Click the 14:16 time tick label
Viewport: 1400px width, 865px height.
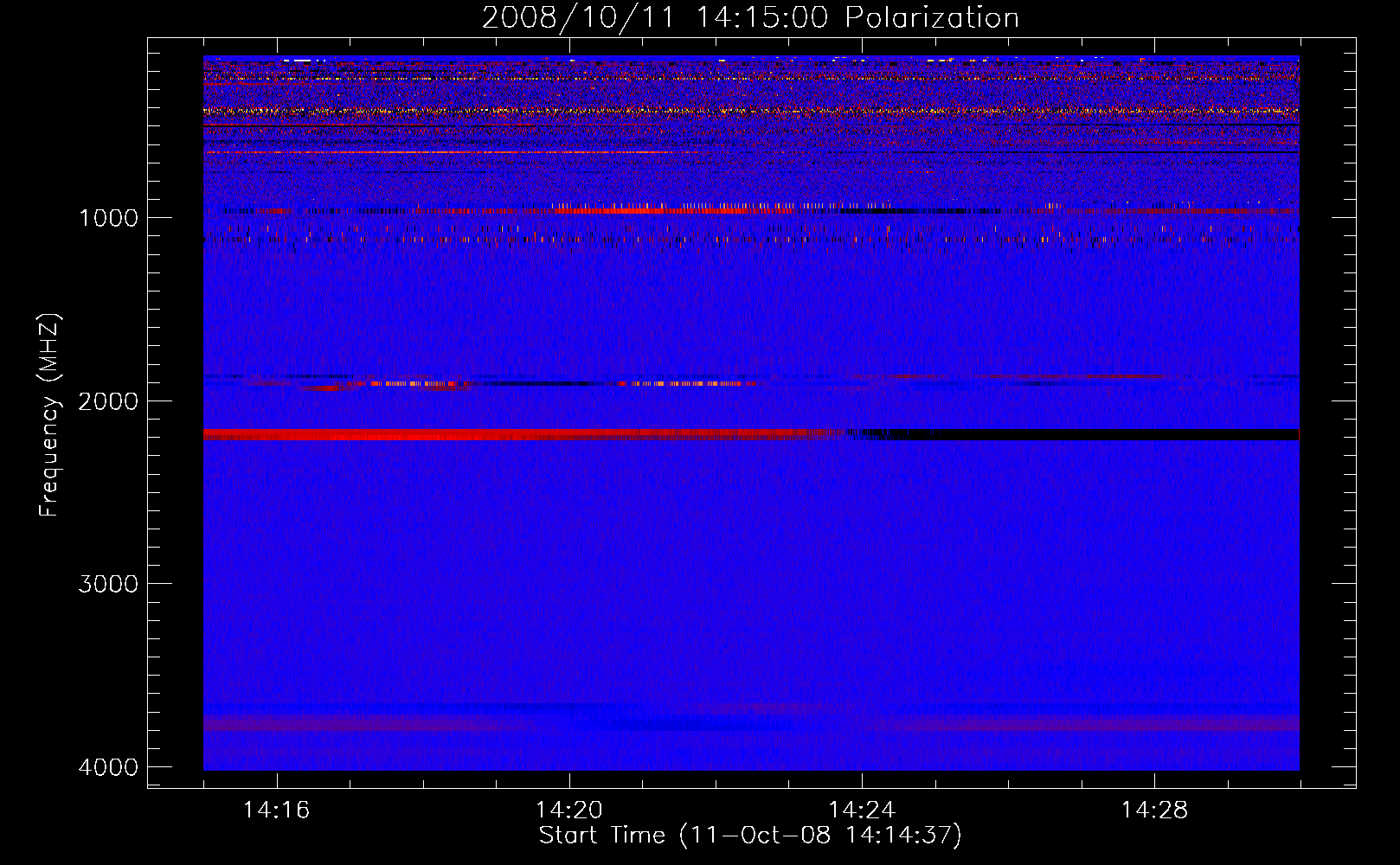click(276, 811)
